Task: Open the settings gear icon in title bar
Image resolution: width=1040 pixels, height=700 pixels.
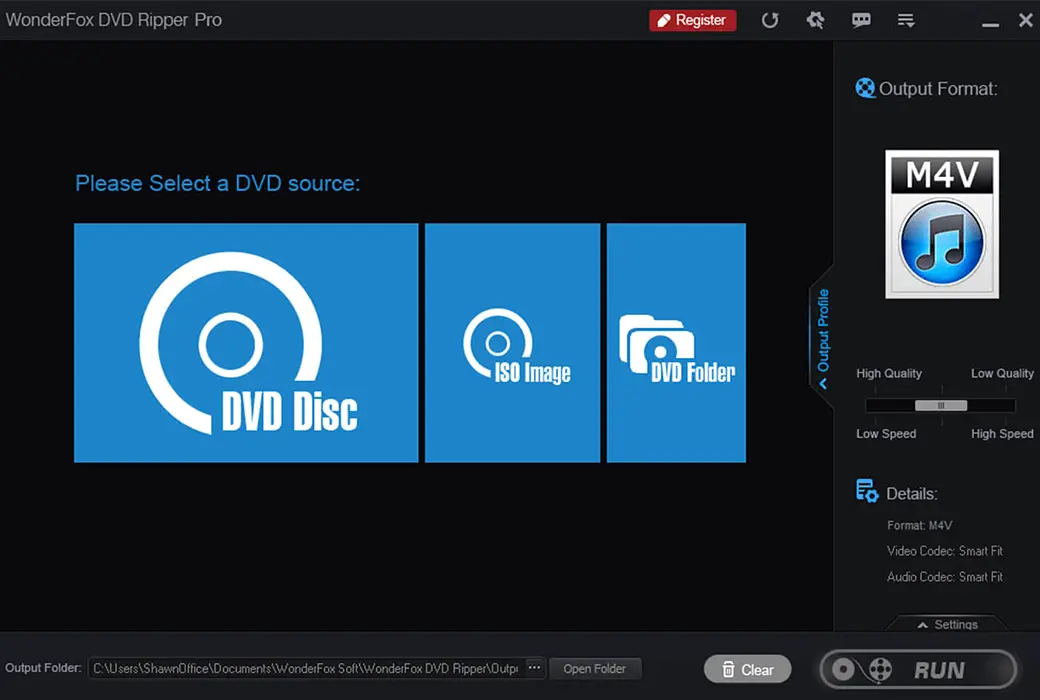Action: click(x=815, y=21)
